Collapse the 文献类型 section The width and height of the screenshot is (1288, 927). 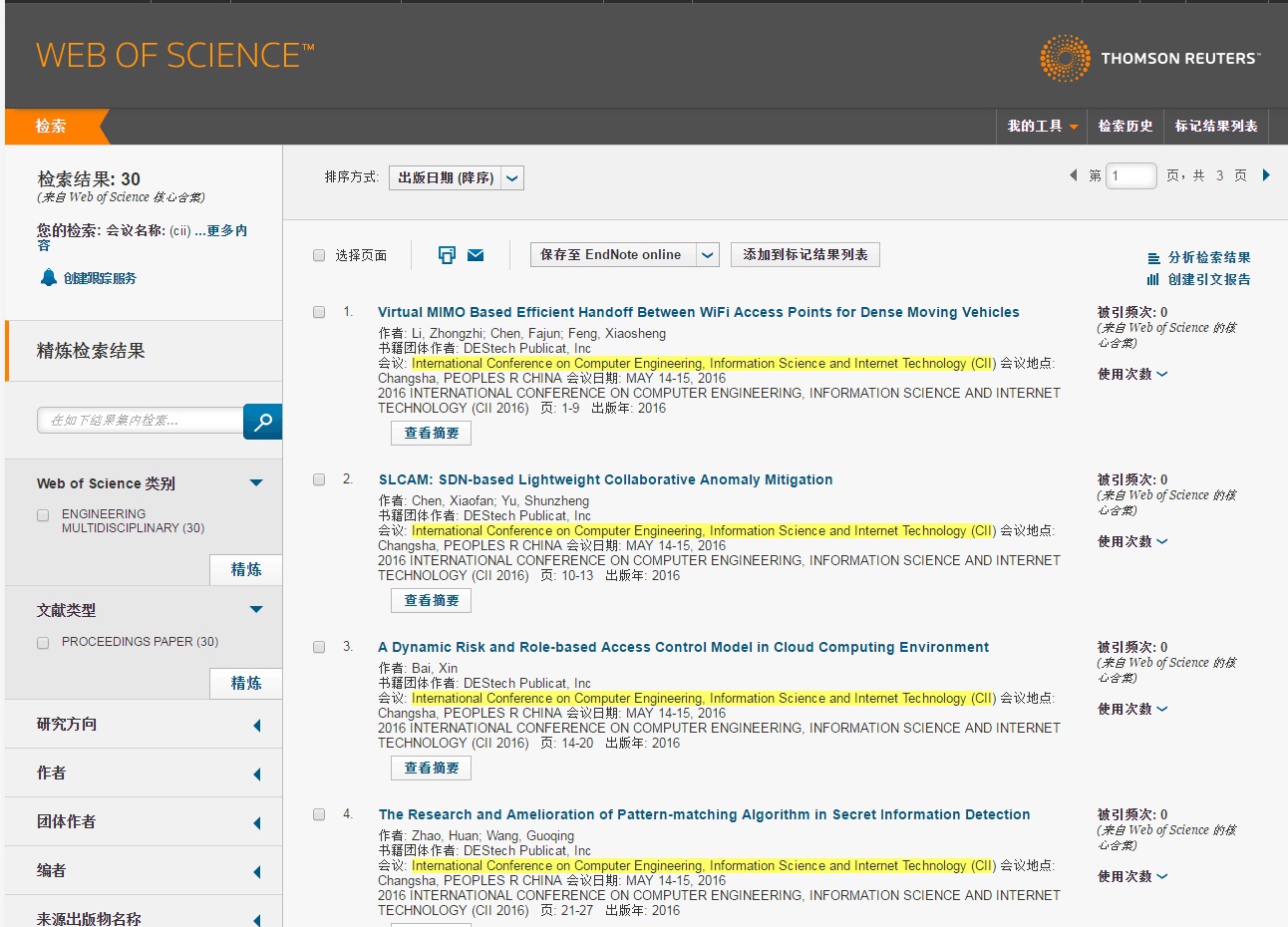256,609
